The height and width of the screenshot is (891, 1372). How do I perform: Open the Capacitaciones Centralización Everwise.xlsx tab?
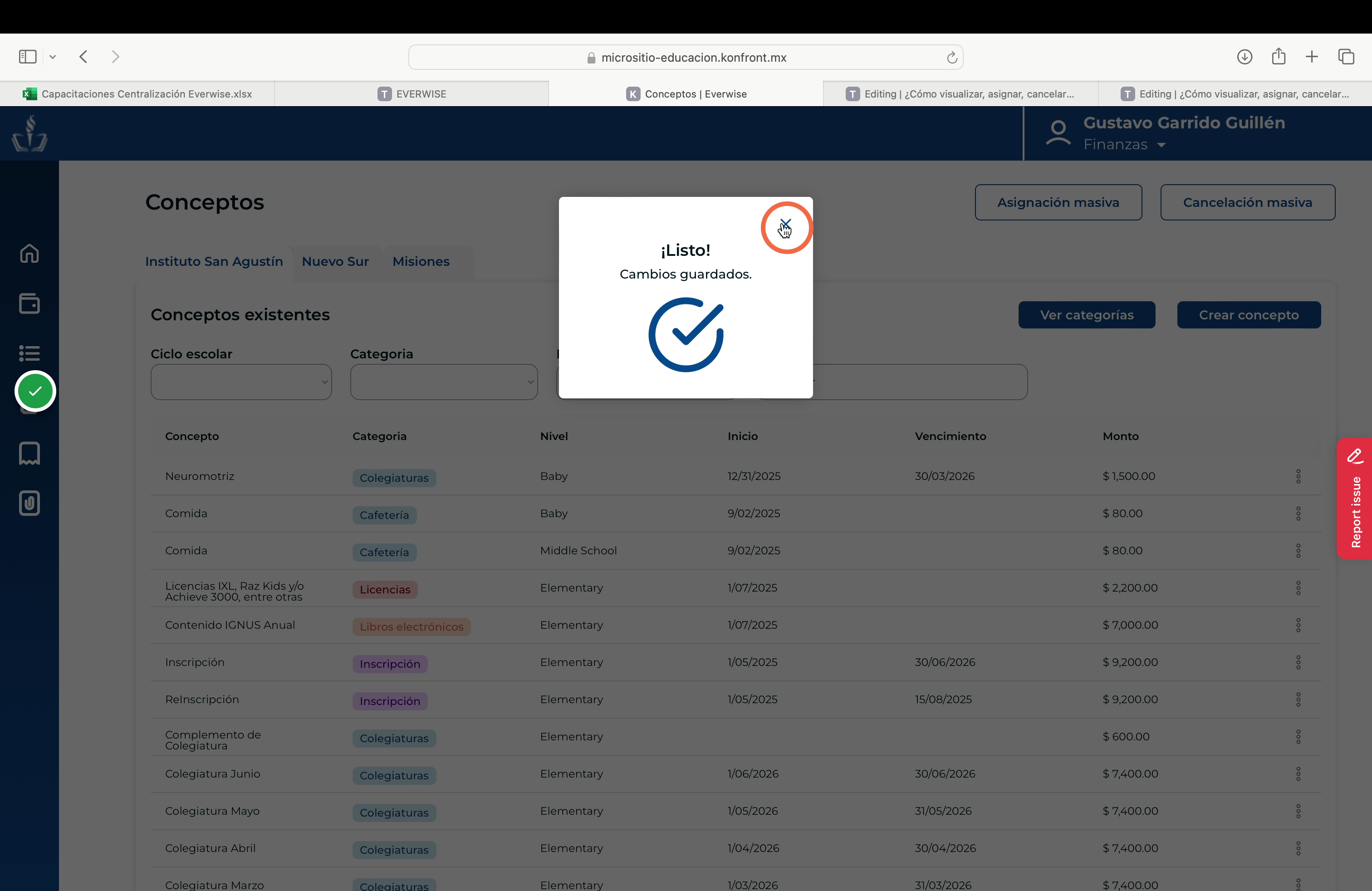pyautogui.click(x=137, y=94)
